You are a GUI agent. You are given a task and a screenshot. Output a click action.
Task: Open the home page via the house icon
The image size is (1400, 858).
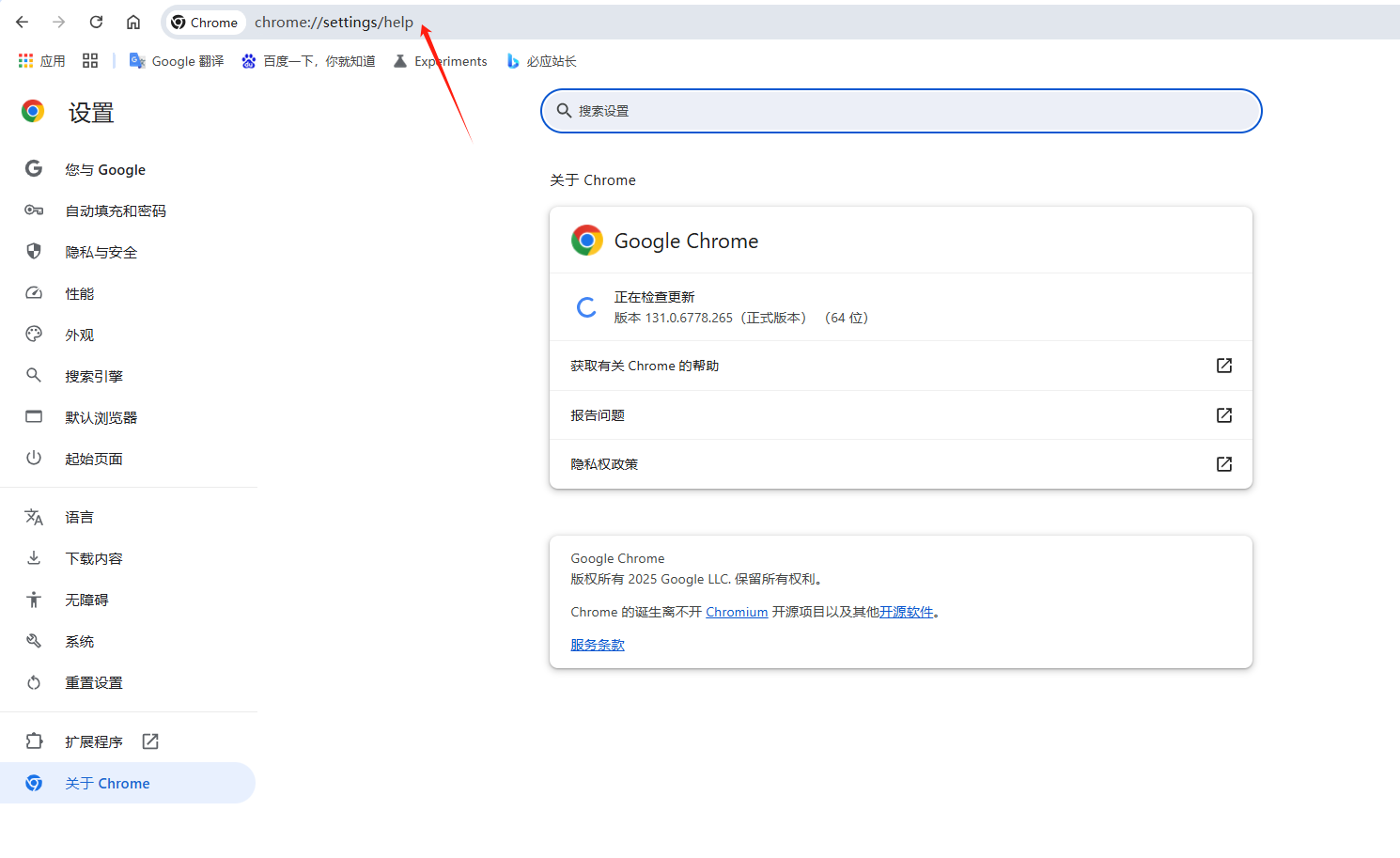(x=133, y=22)
